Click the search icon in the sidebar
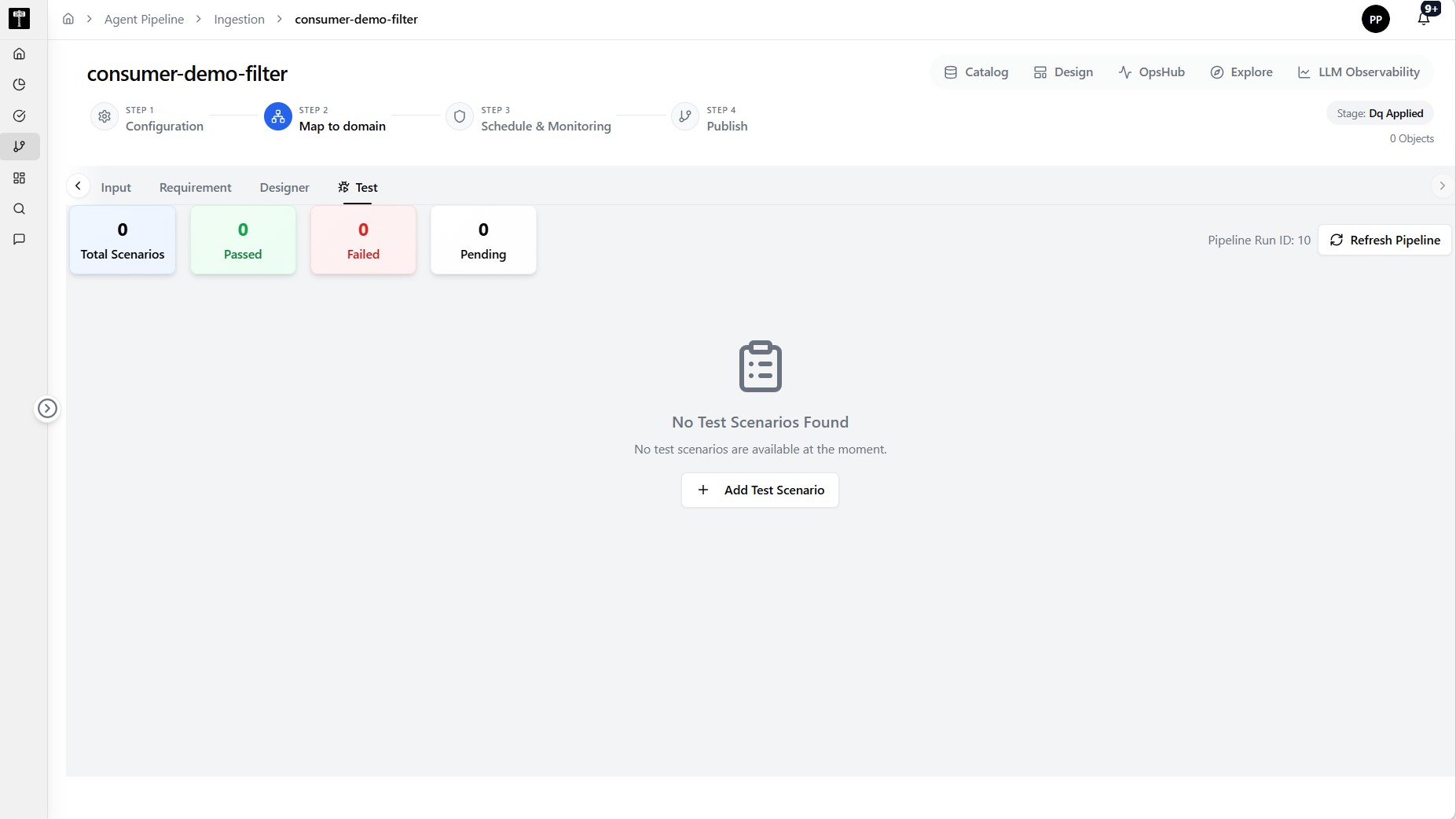The height and width of the screenshot is (819, 1456). [20, 209]
